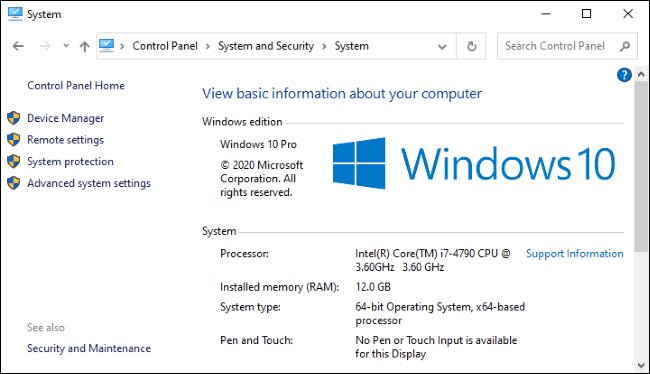This screenshot has width=650, height=374.
Task: Click the Windows 10 logo
Action: [x=474, y=163]
